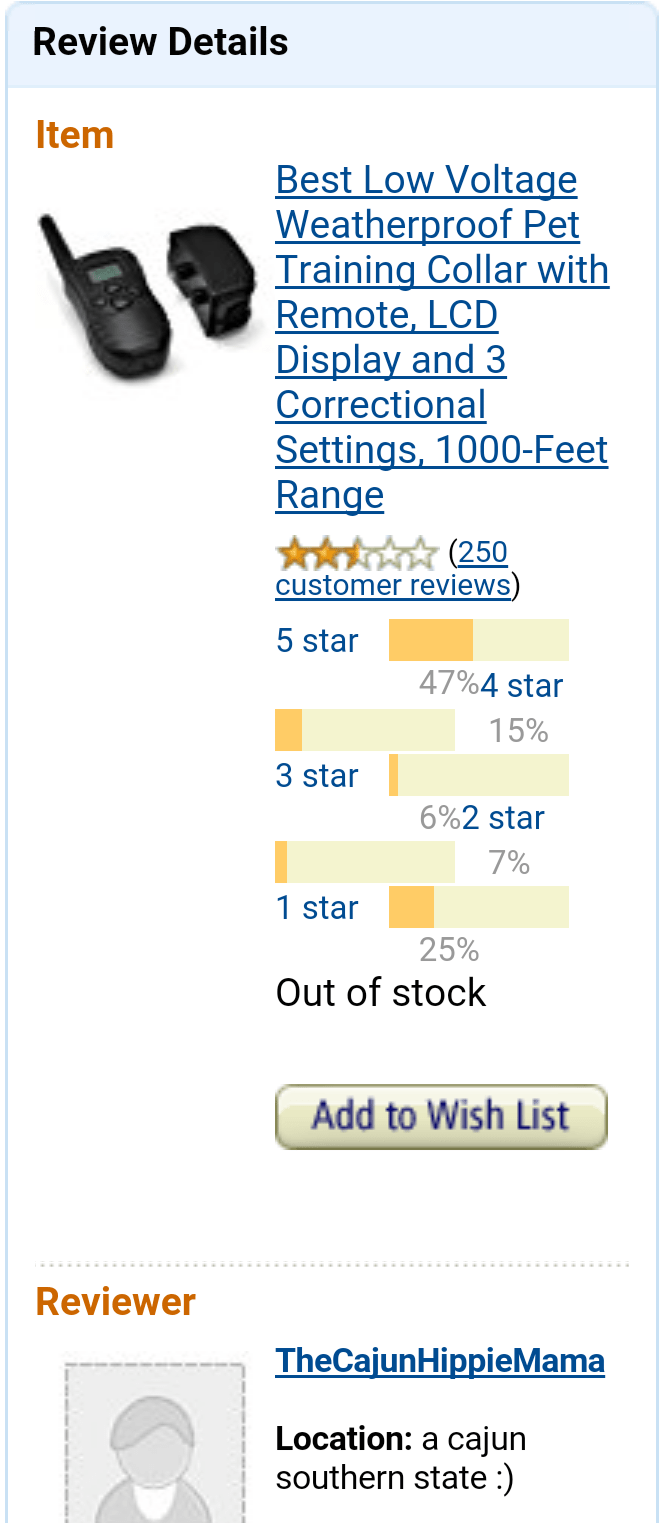
Task: Click the 25% label for 1 star
Action: tap(448, 950)
